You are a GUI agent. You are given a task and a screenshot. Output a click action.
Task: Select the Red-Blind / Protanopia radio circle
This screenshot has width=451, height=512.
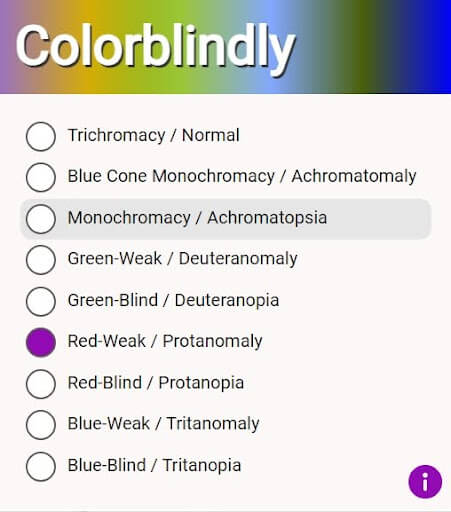pos(41,384)
